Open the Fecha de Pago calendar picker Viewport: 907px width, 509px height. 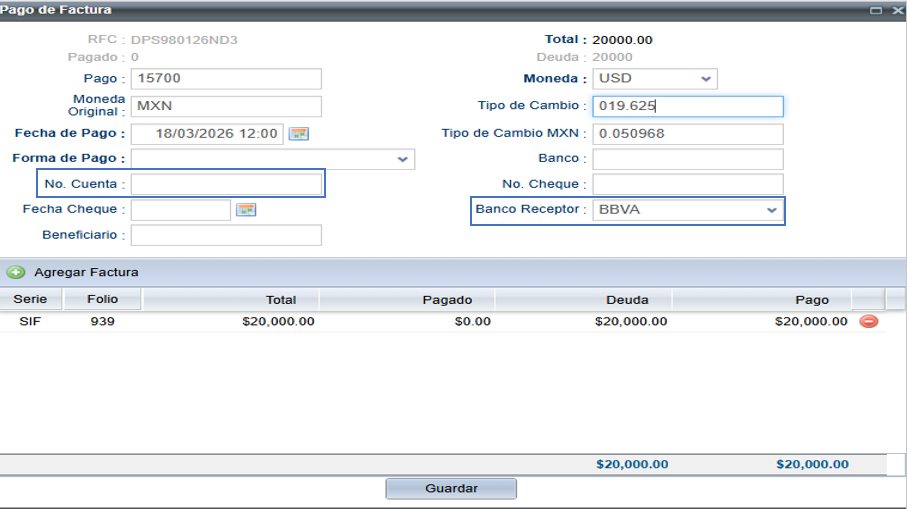click(298, 133)
